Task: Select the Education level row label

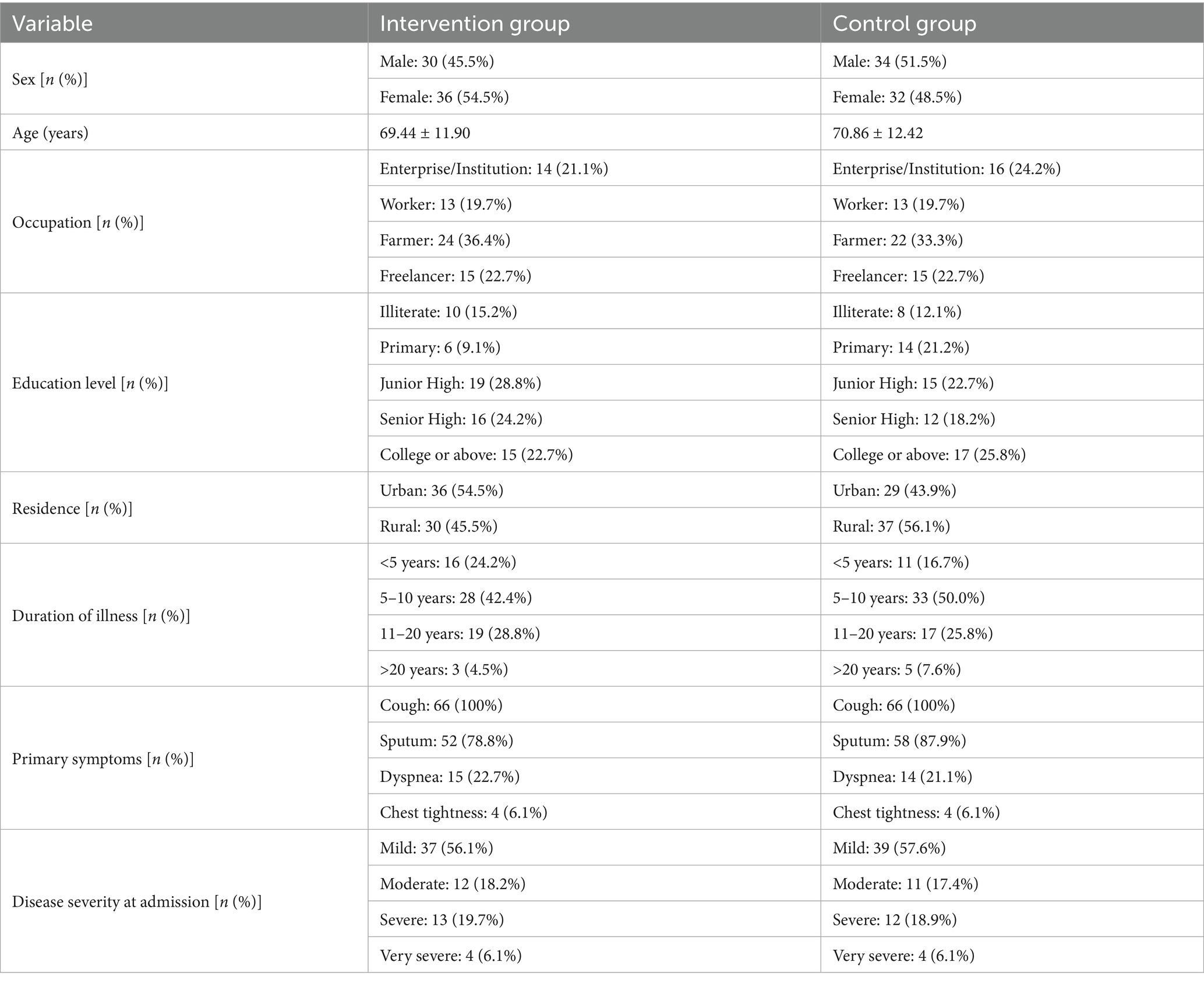Action: (90, 383)
